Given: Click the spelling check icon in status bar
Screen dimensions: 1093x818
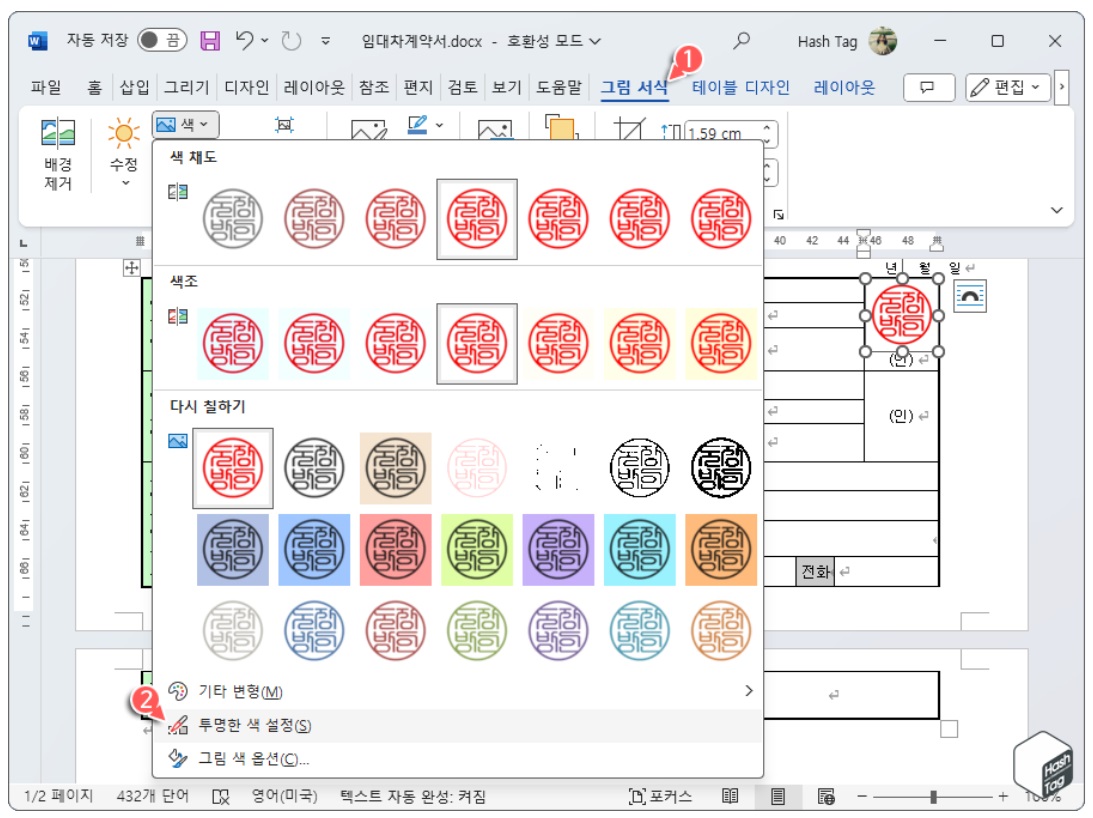Looking at the screenshot, I should (220, 796).
